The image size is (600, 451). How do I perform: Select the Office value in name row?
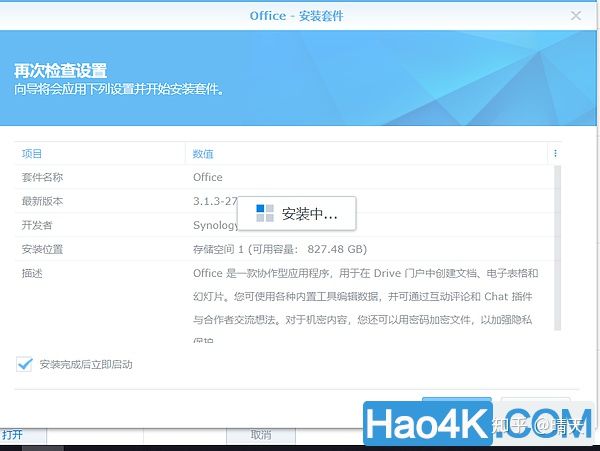click(x=208, y=177)
